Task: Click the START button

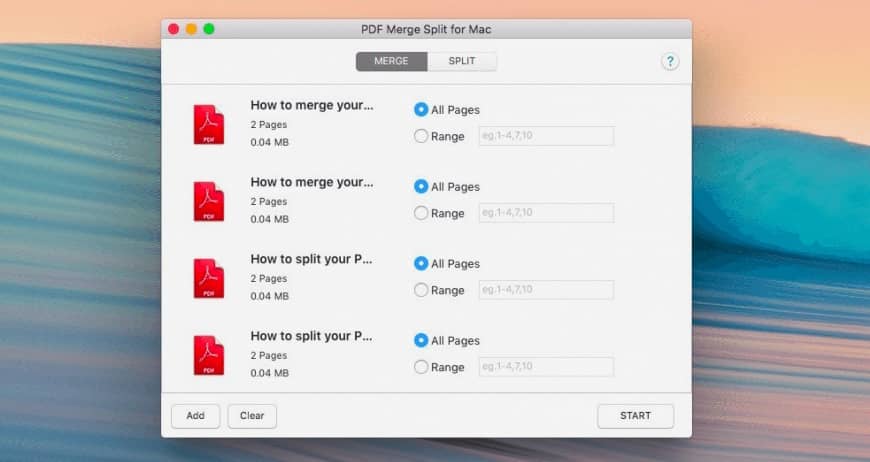Action: pos(635,416)
